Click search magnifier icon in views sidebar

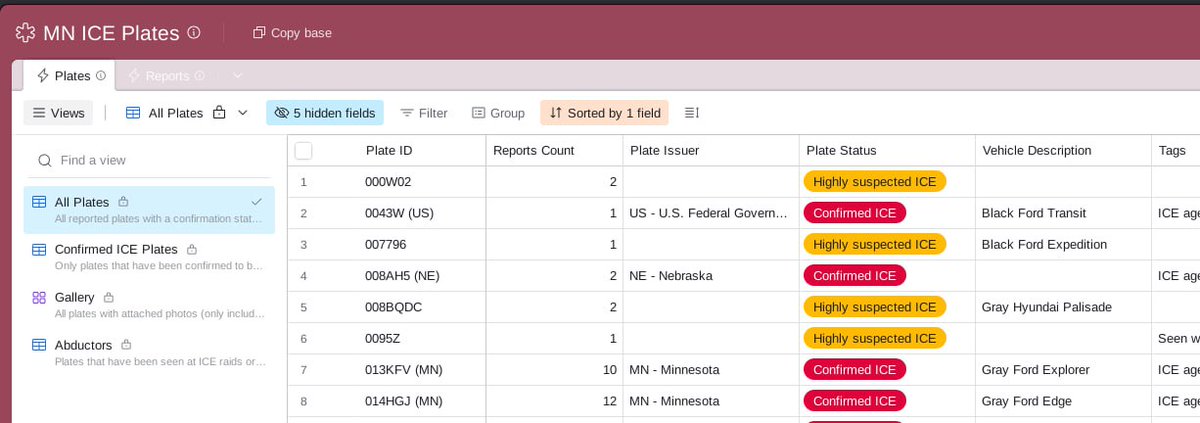44,160
